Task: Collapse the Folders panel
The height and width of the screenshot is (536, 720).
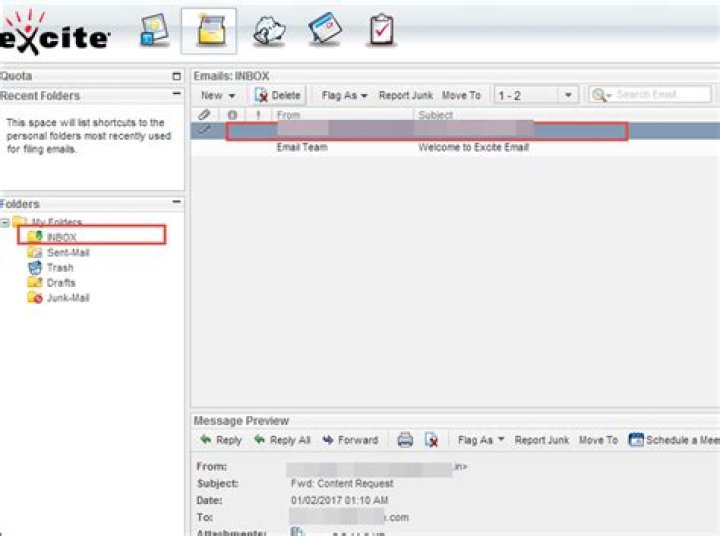Action: click(177, 203)
